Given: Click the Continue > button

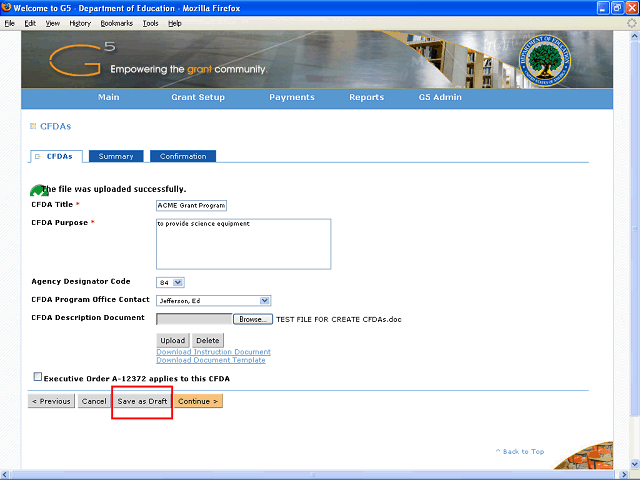Looking at the screenshot, I should (198, 401).
